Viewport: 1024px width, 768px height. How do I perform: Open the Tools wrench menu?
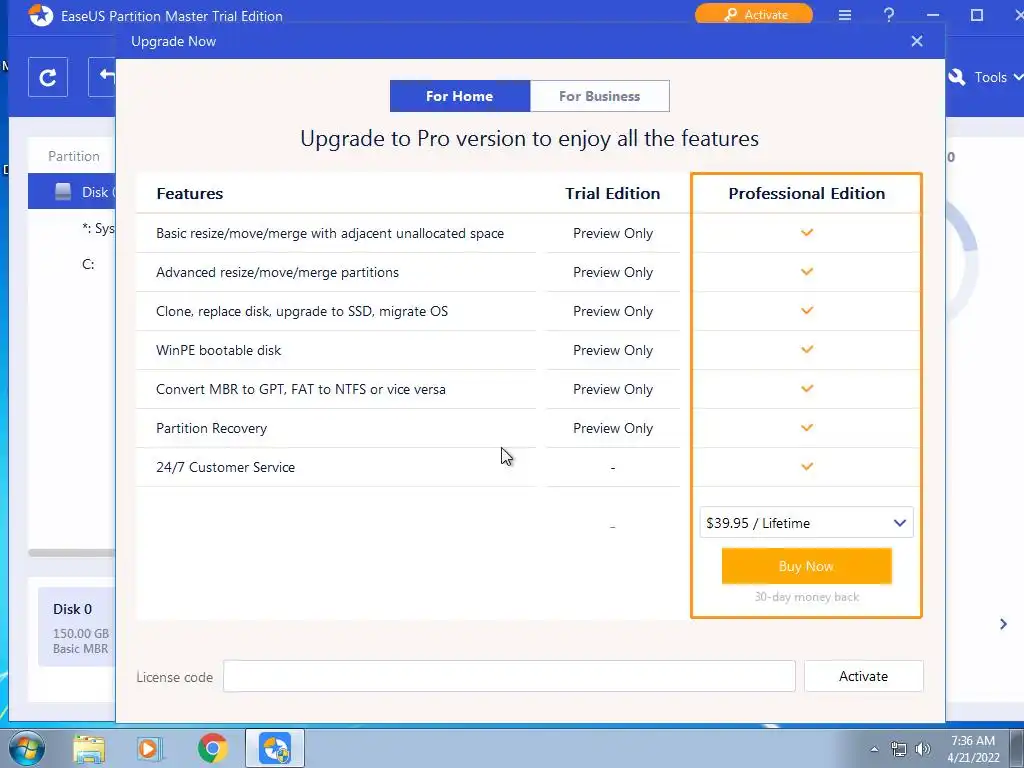pos(985,77)
